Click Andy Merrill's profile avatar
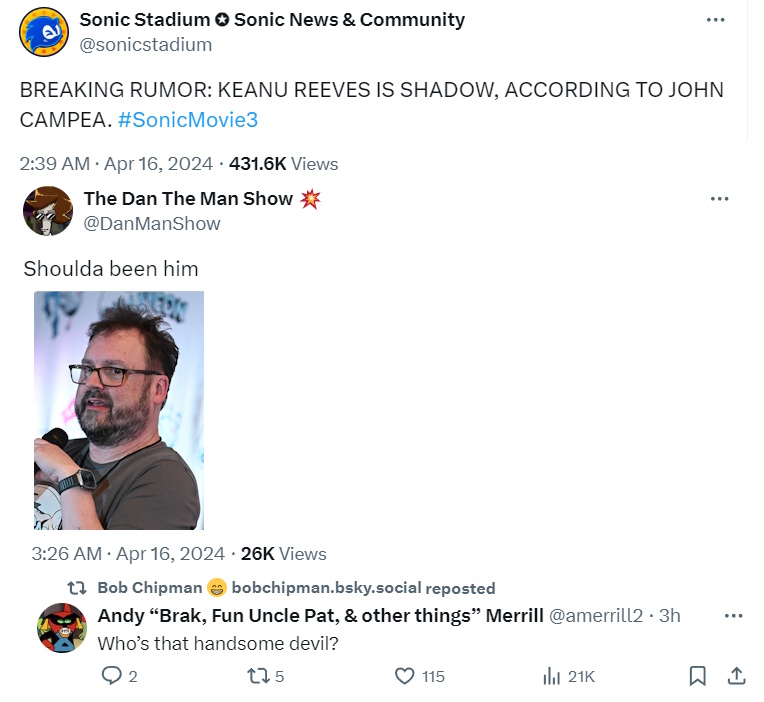The image size is (764, 702). (x=61, y=628)
